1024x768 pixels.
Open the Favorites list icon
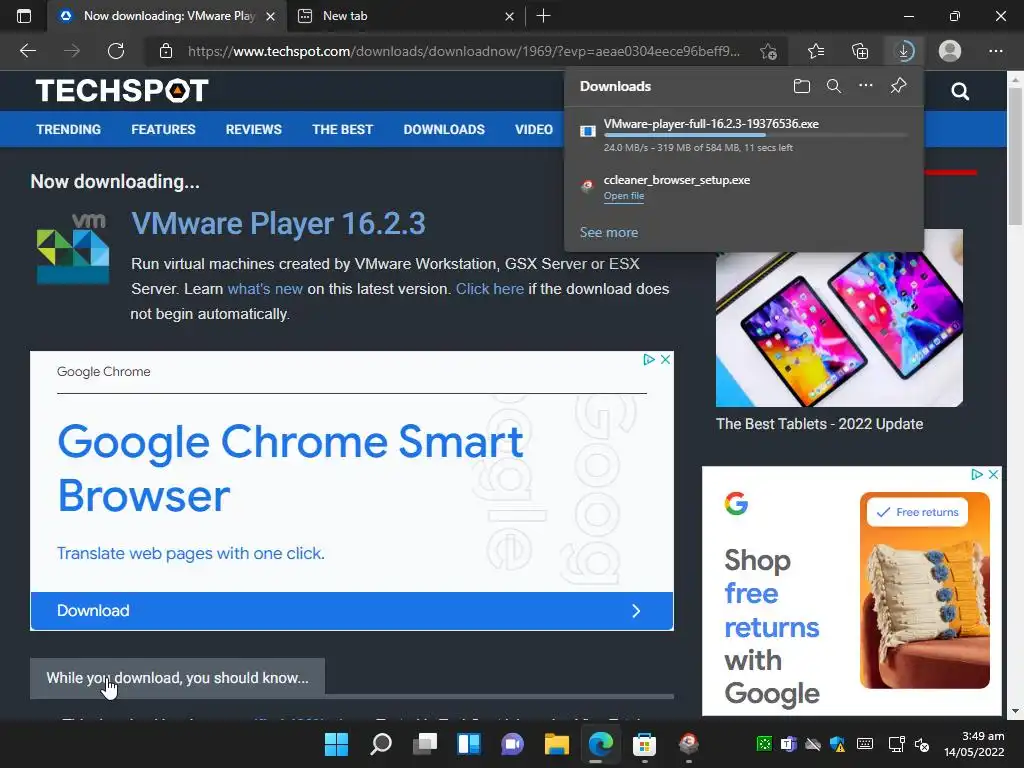[x=815, y=51]
